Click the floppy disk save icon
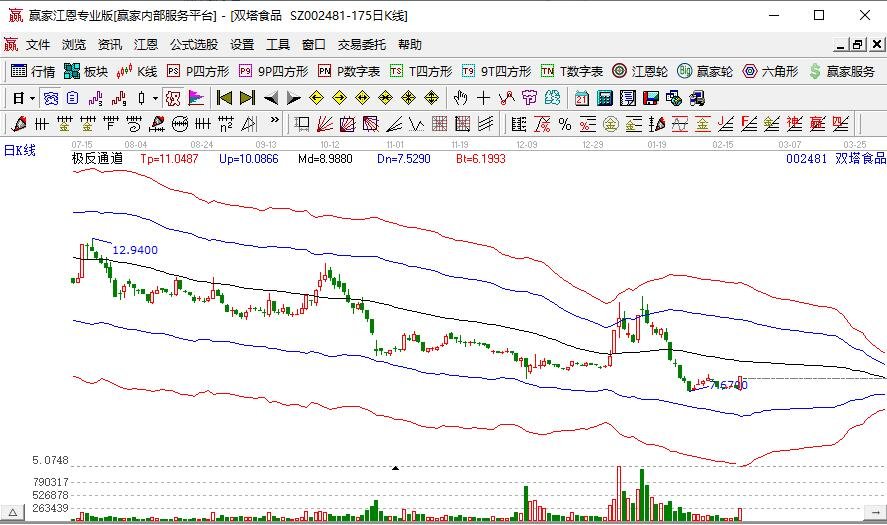This screenshot has width=887, height=525. point(651,98)
